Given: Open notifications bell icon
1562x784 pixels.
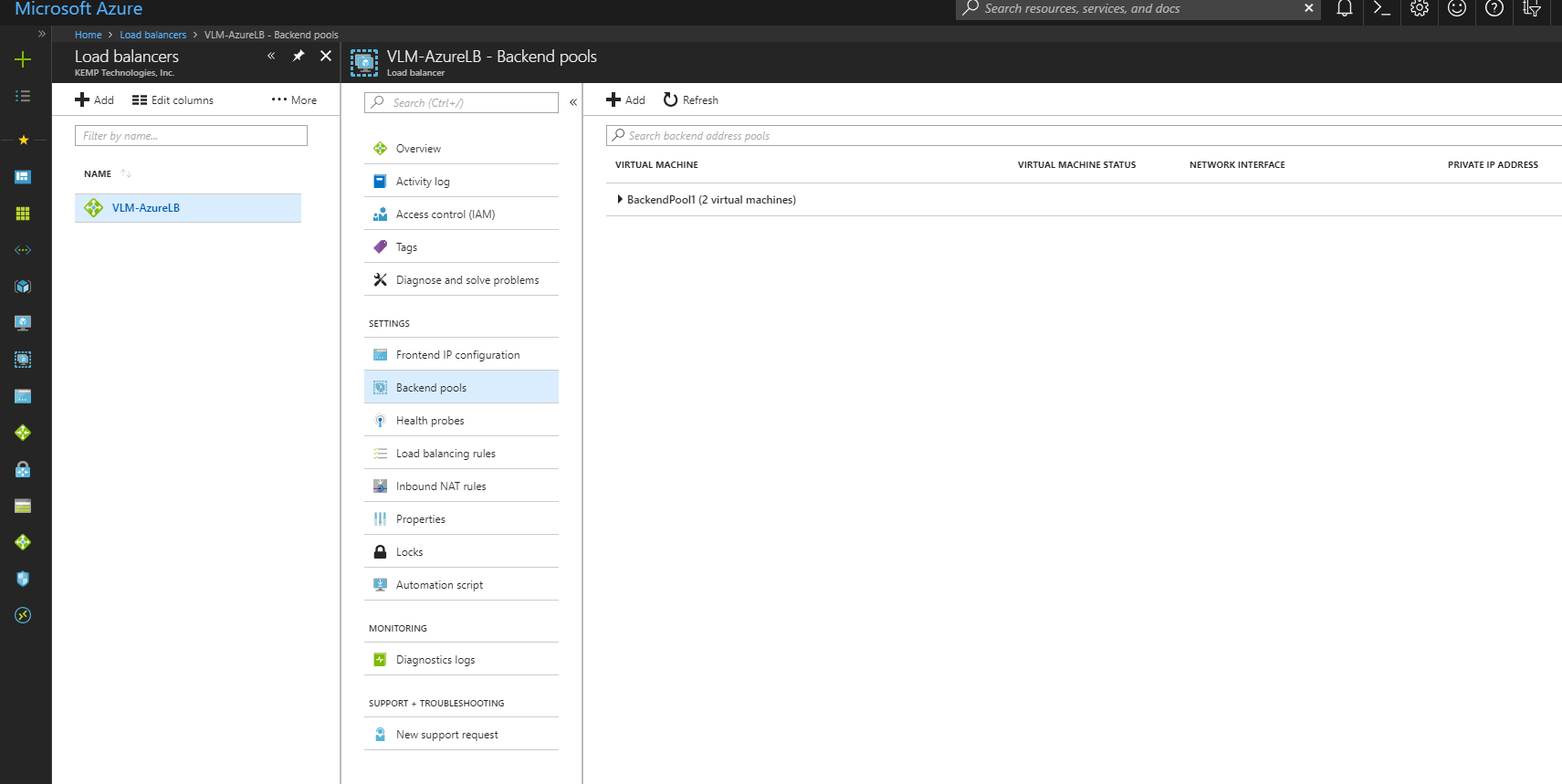Looking at the screenshot, I should 1344,9.
